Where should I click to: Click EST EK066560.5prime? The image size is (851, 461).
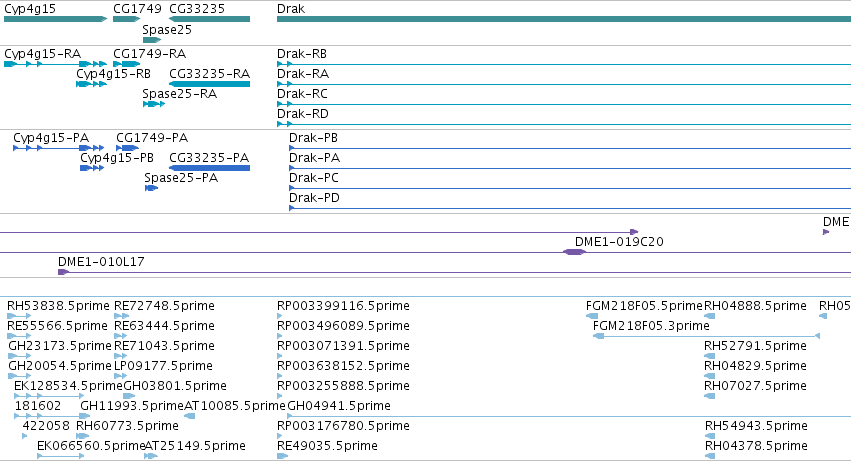click(x=91, y=447)
